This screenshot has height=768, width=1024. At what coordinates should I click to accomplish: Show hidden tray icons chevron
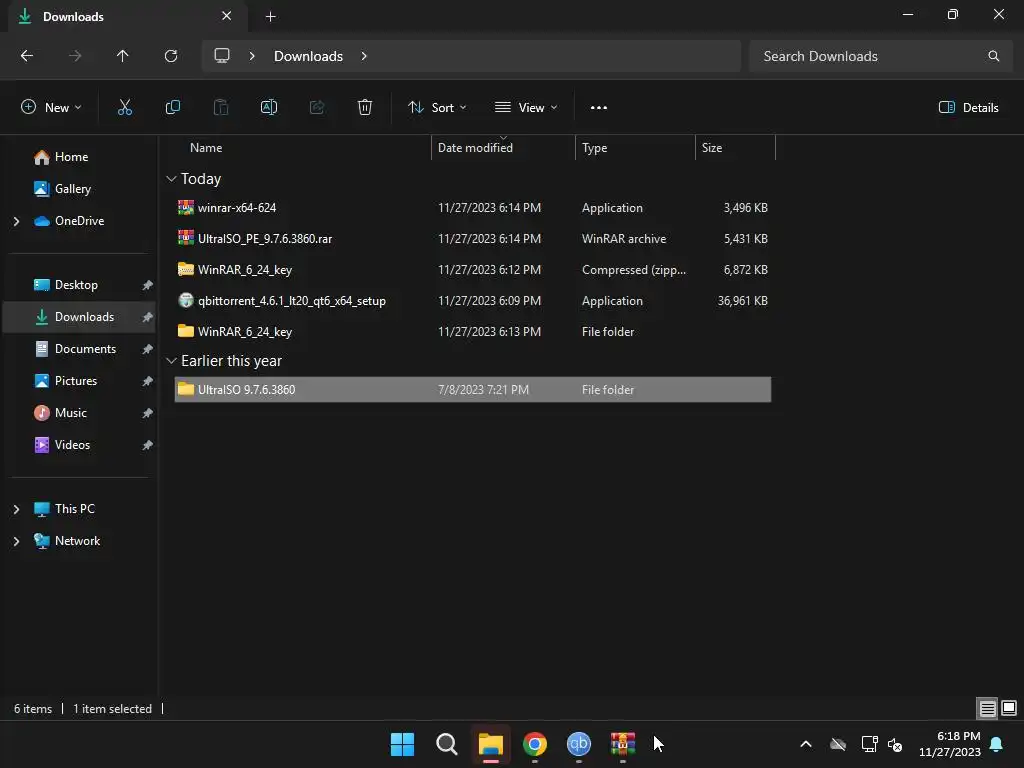click(806, 744)
